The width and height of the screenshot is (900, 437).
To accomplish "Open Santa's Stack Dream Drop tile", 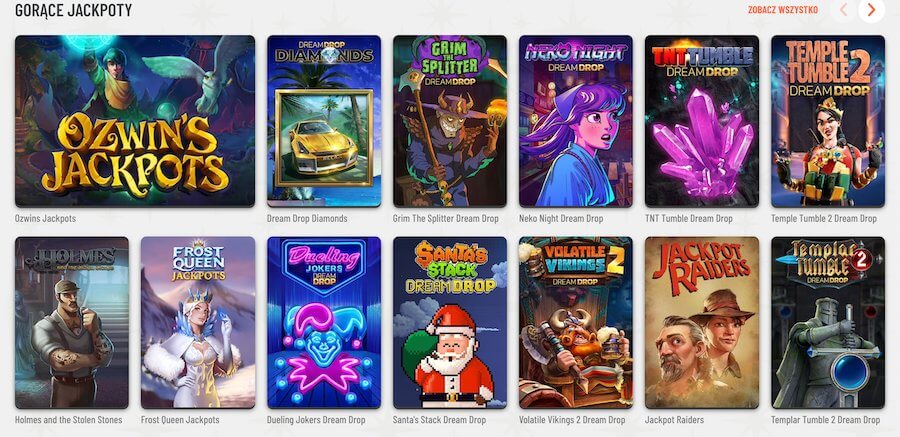I will click(x=450, y=323).
